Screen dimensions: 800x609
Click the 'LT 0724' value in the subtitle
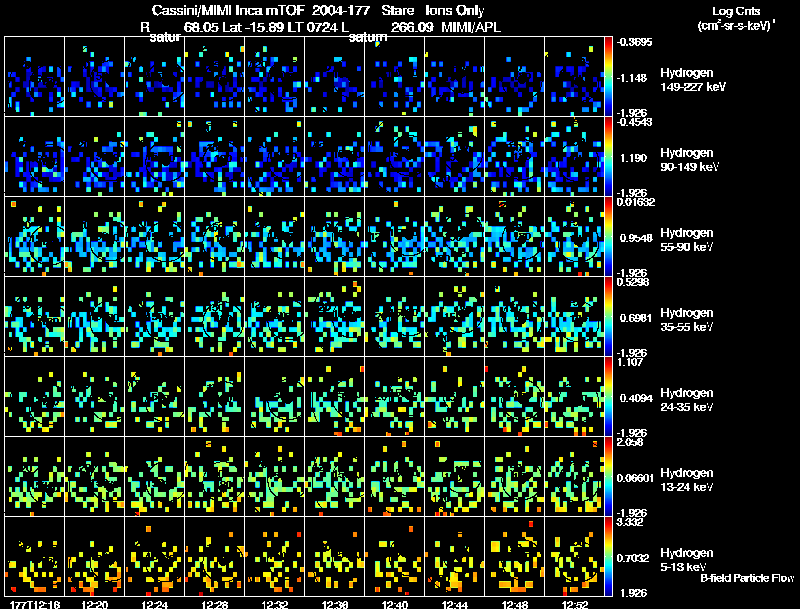coord(312,27)
